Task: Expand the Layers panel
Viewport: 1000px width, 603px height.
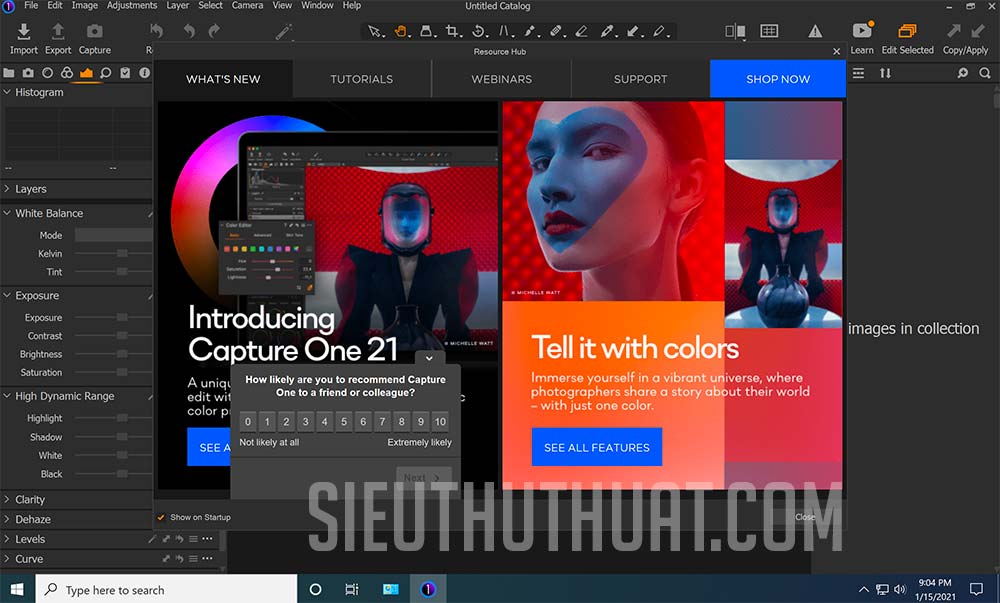Action: click(x=7, y=189)
